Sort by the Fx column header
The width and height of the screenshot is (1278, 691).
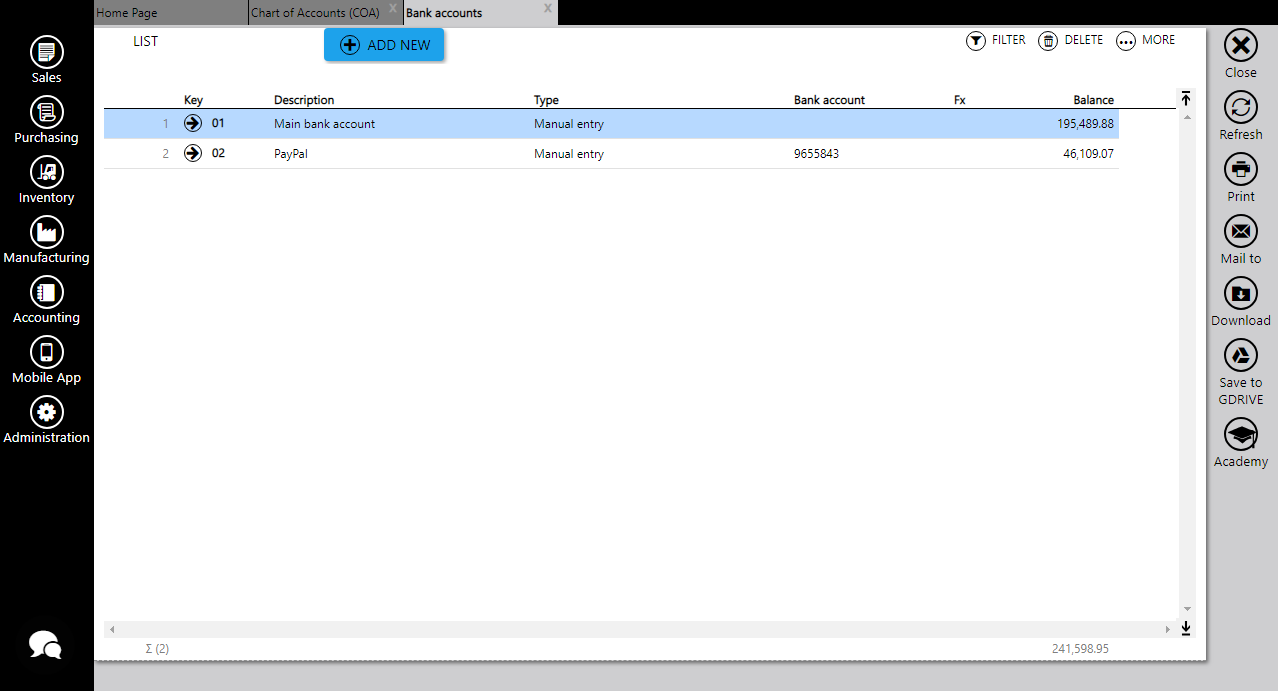pyautogui.click(x=960, y=100)
